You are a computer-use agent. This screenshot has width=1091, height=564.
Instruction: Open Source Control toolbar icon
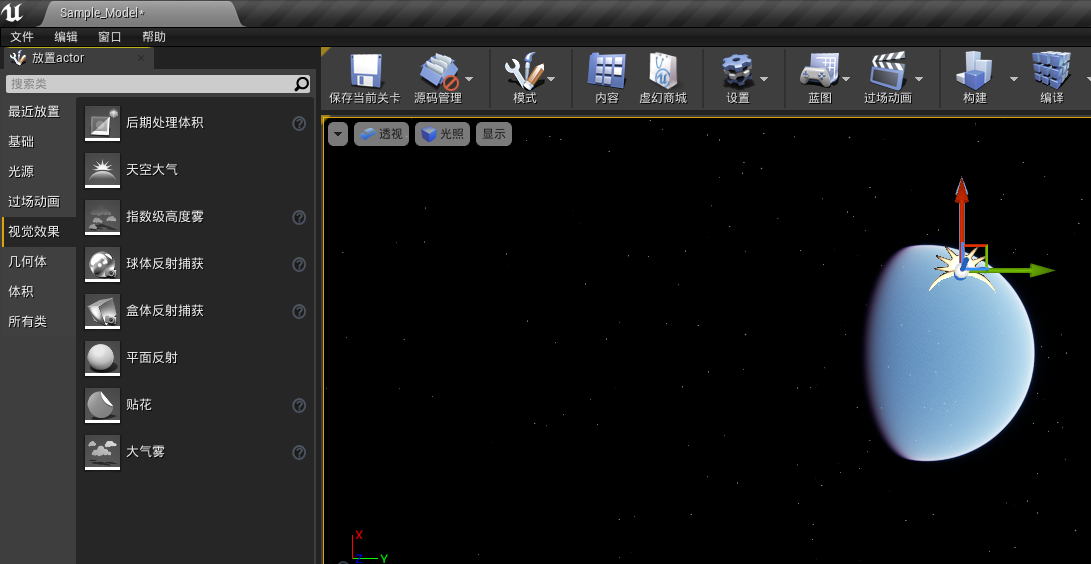click(x=438, y=71)
